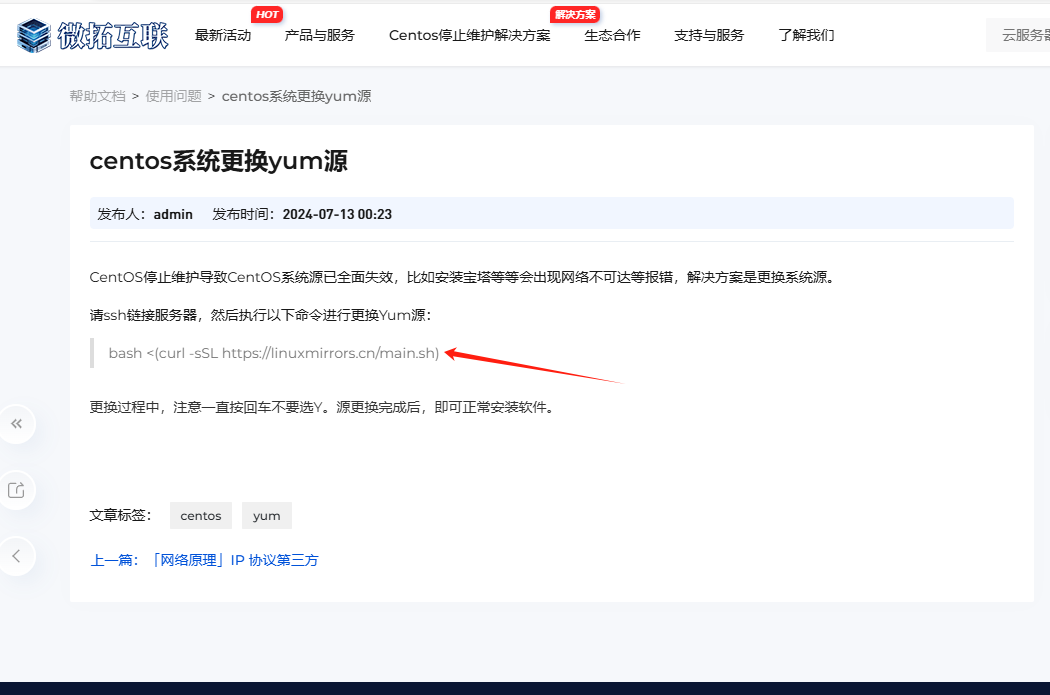The image size is (1050, 695).
Task: Click the centos article tag
Action: pyautogui.click(x=201, y=516)
